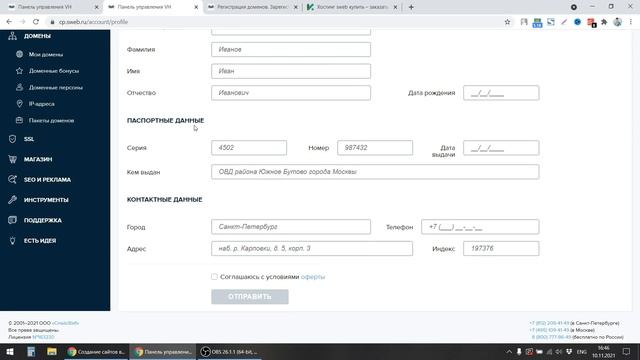The width and height of the screenshot is (640, 360).
Task: Show hidden system tray icons
Action: pos(509,351)
